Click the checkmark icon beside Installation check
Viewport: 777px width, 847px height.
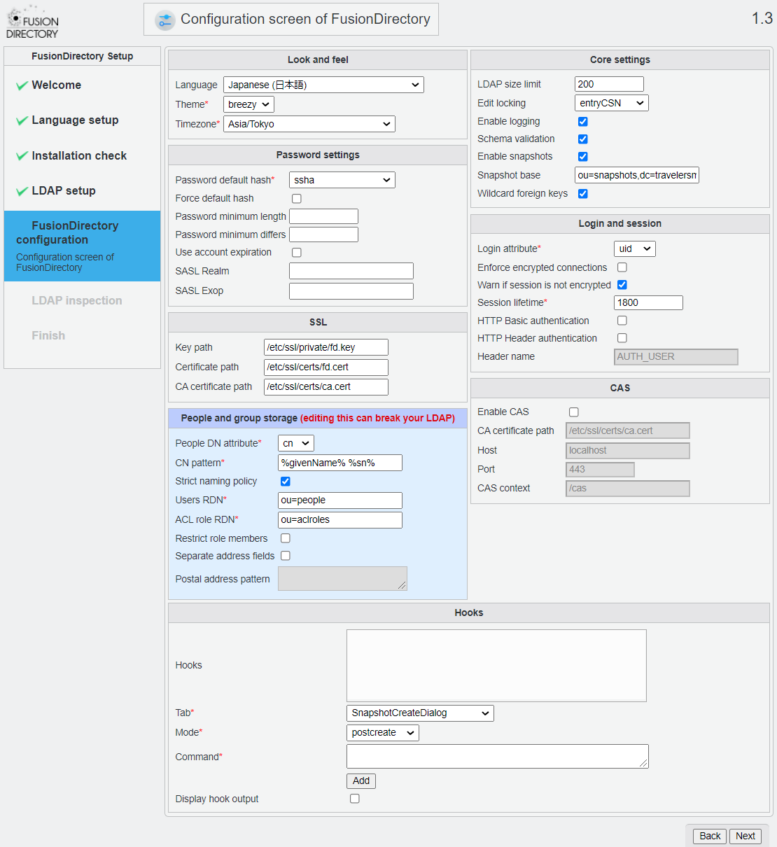click(22, 156)
